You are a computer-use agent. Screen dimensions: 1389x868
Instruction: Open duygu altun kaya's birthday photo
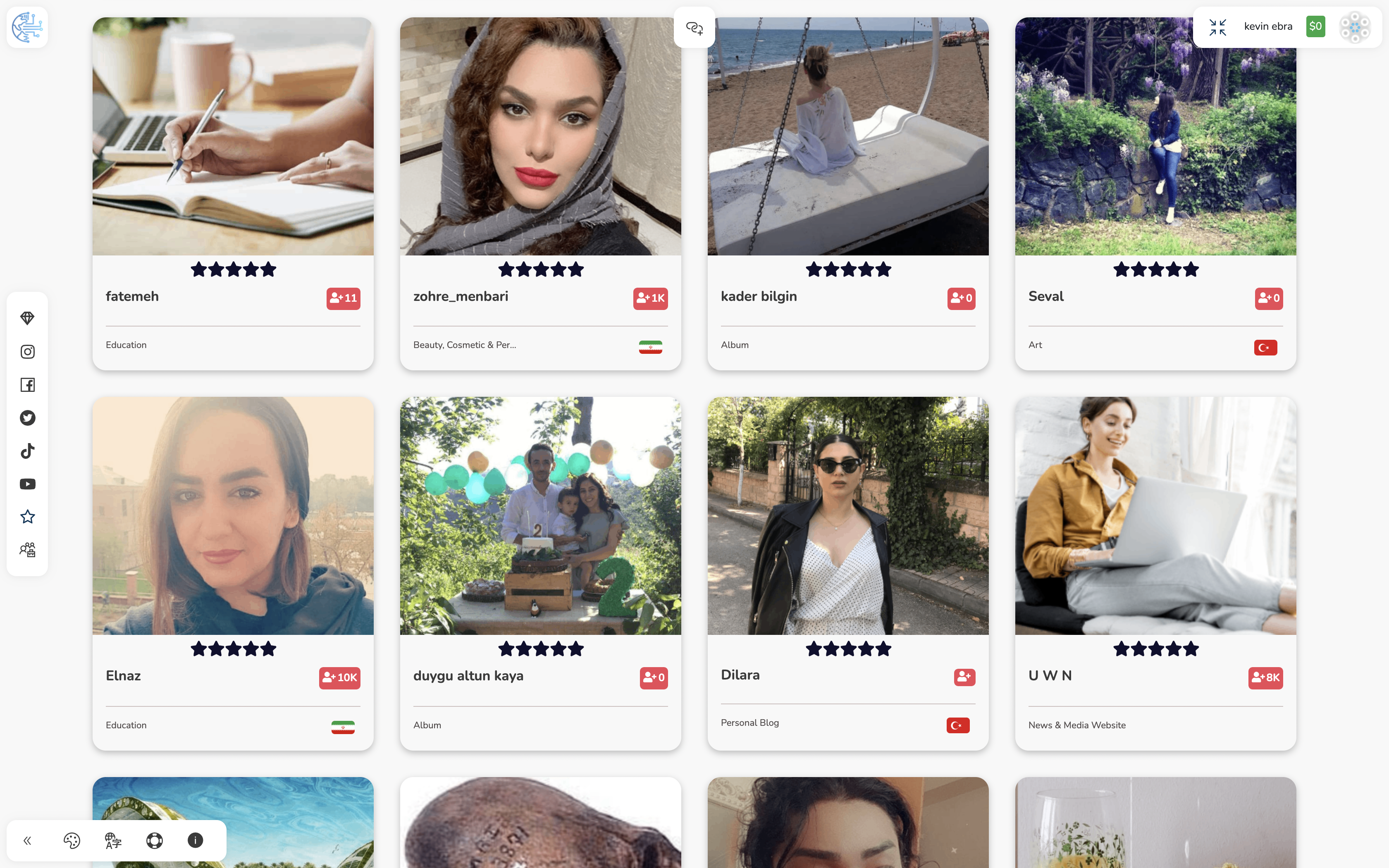[541, 515]
